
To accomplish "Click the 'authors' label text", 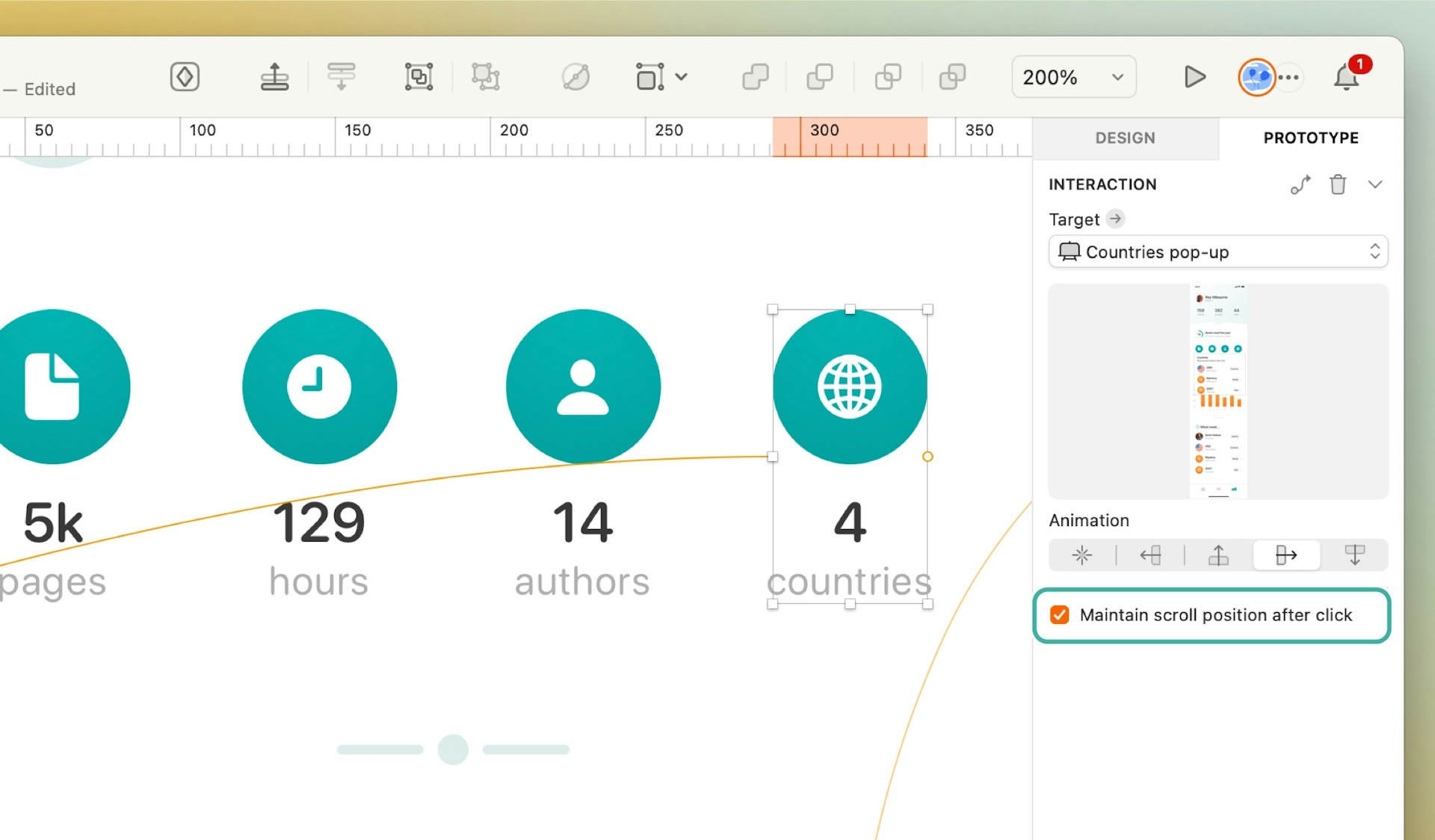I will [582, 582].
